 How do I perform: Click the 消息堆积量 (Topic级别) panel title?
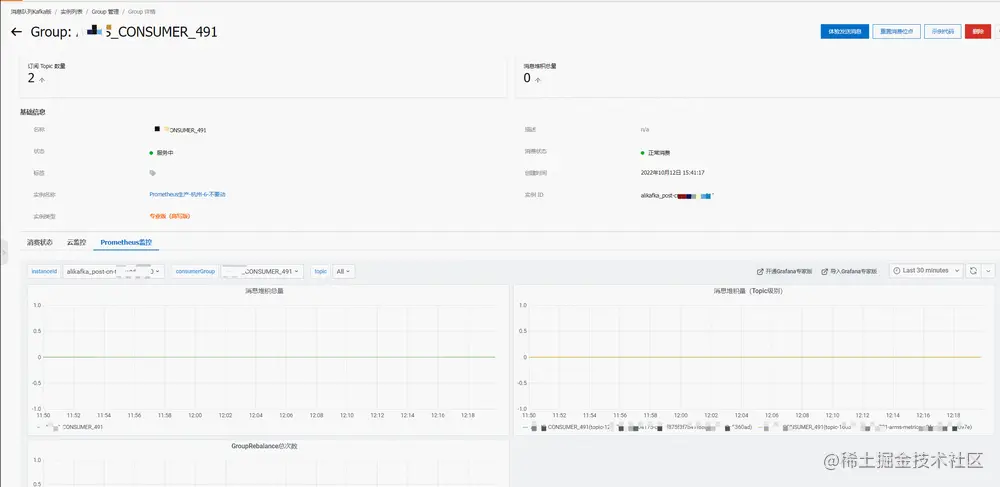(747, 291)
